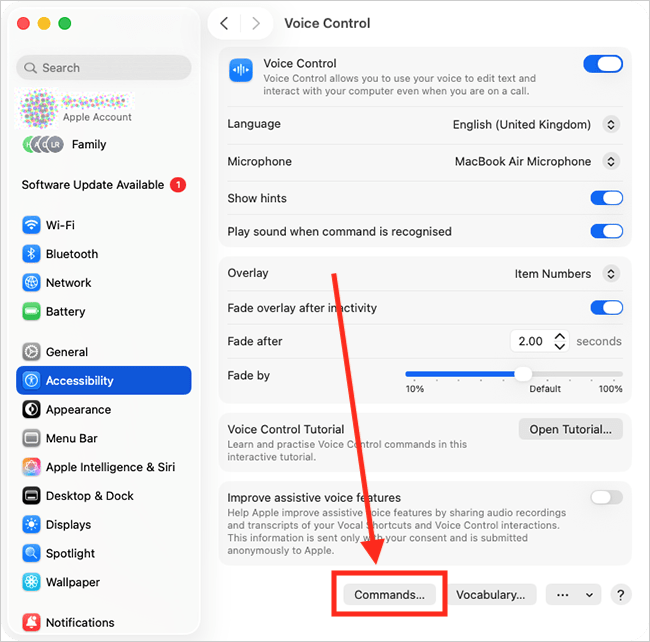Open Wi-Fi settings icon in sidebar
Viewport: 650px width, 642px height.
point(31,225)
